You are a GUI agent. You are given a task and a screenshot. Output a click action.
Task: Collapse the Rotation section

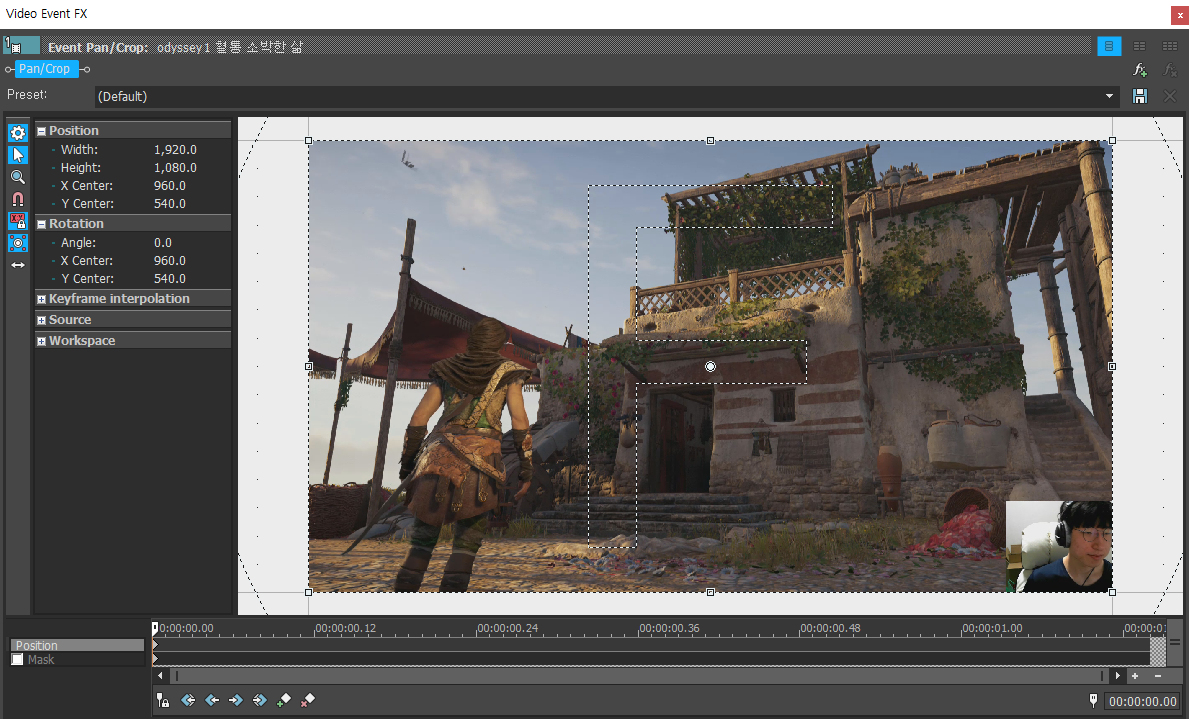pos(41,224)
